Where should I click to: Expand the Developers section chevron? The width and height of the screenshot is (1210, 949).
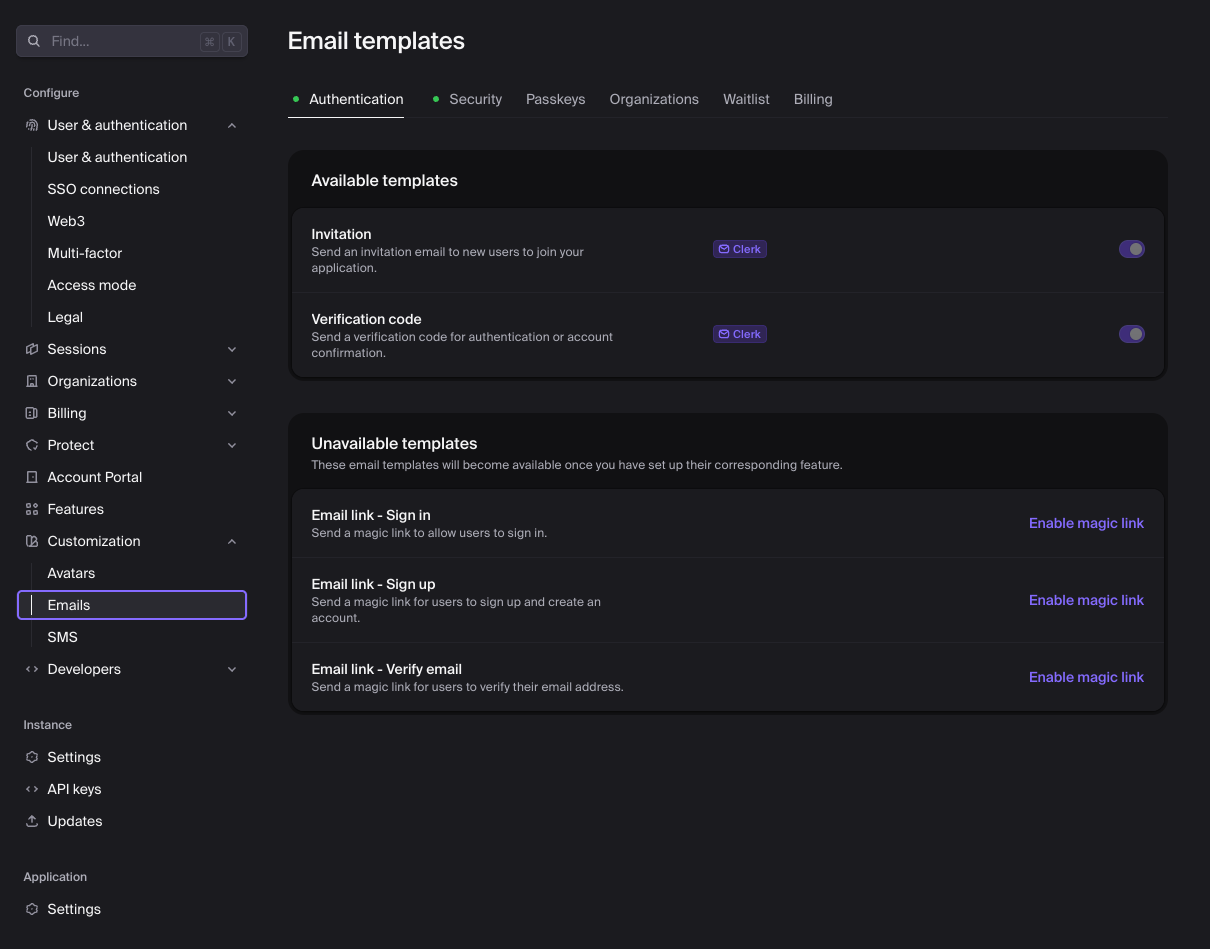(x=232, y=669)
